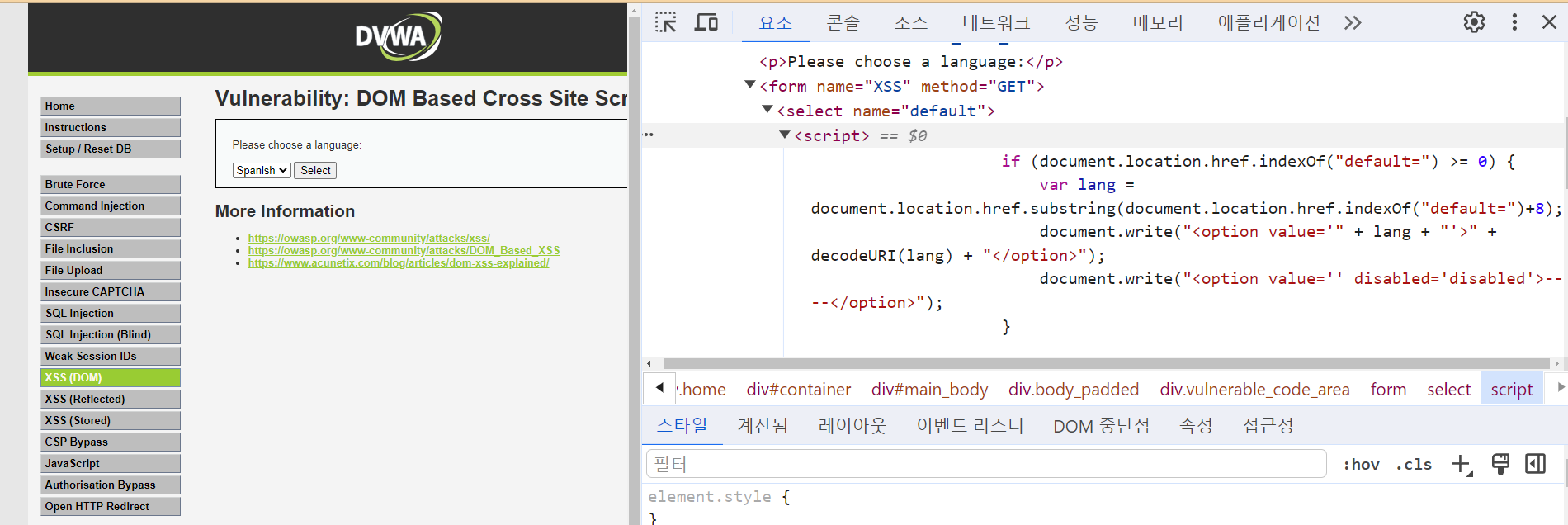The image size is (1568, 525).
Task: Collapse the script node triangle
Action: pyautogui.click(x=785, y=134)
